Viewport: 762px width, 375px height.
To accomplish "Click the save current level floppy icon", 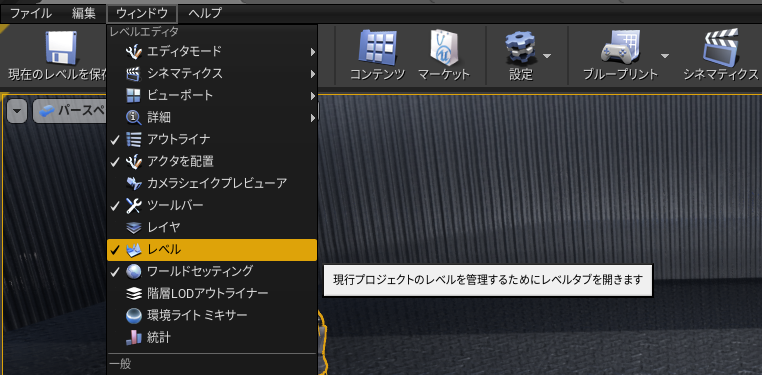I will [x=61, y=47].
